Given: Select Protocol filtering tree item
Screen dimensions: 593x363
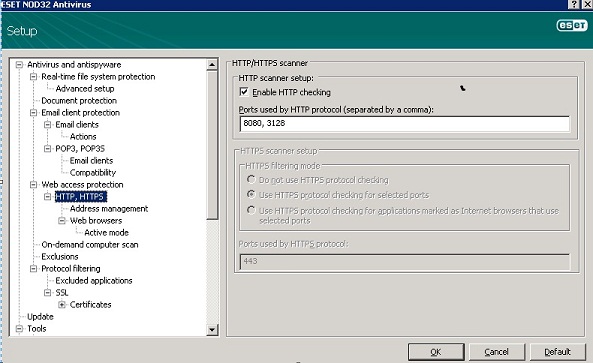Looking at the screenshot, I should 71,268.
